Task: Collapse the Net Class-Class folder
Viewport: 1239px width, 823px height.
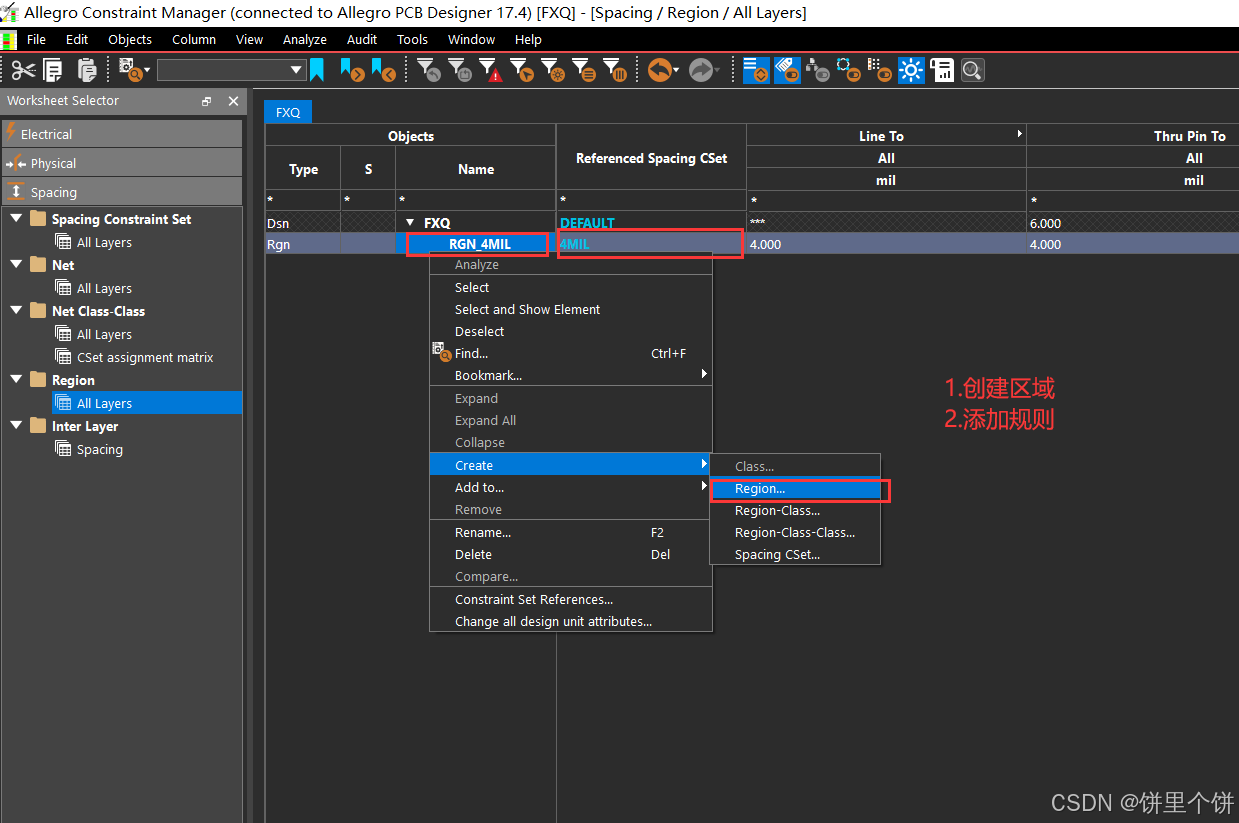Action: click(16, 311)
